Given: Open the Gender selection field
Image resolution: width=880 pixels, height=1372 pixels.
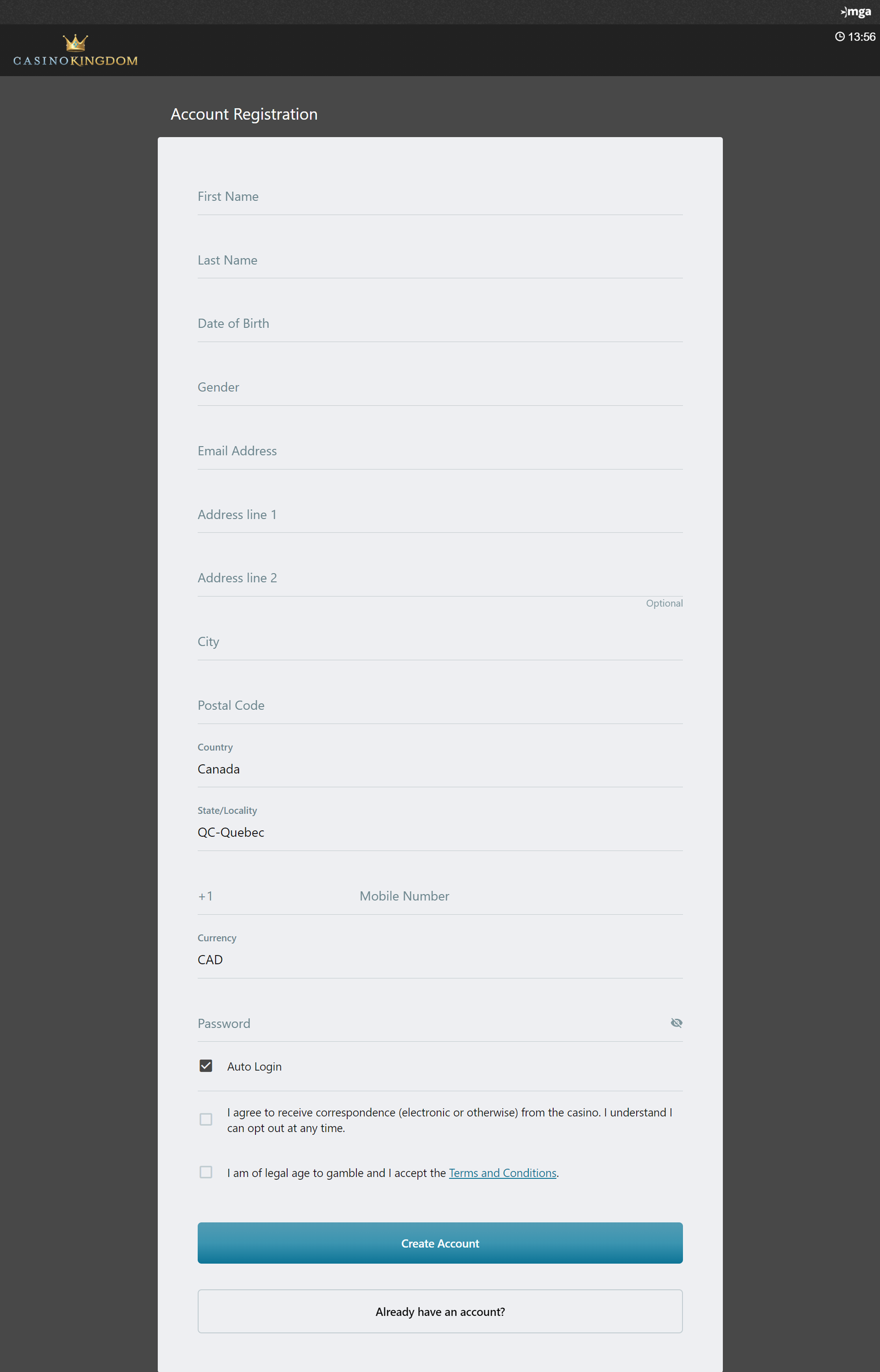Looking at the screenshot, I should pos(440,387).
